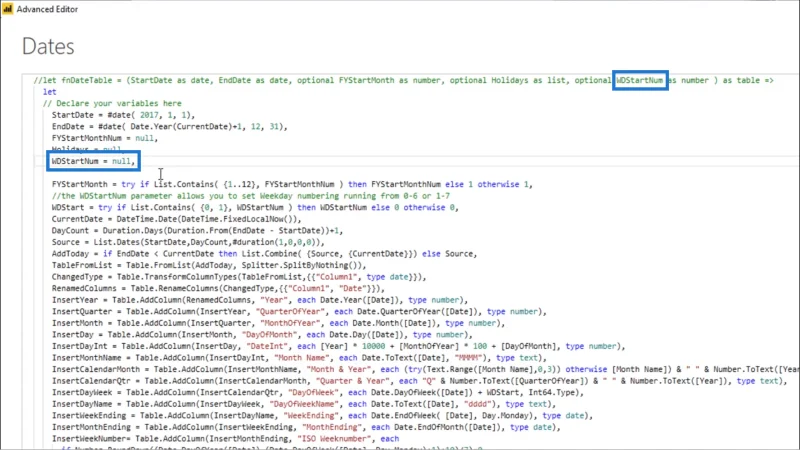The height and width of the screenshot is (450, 800).
Task: Click the InsertDayInt DateInt line
Action: point(338,346)
